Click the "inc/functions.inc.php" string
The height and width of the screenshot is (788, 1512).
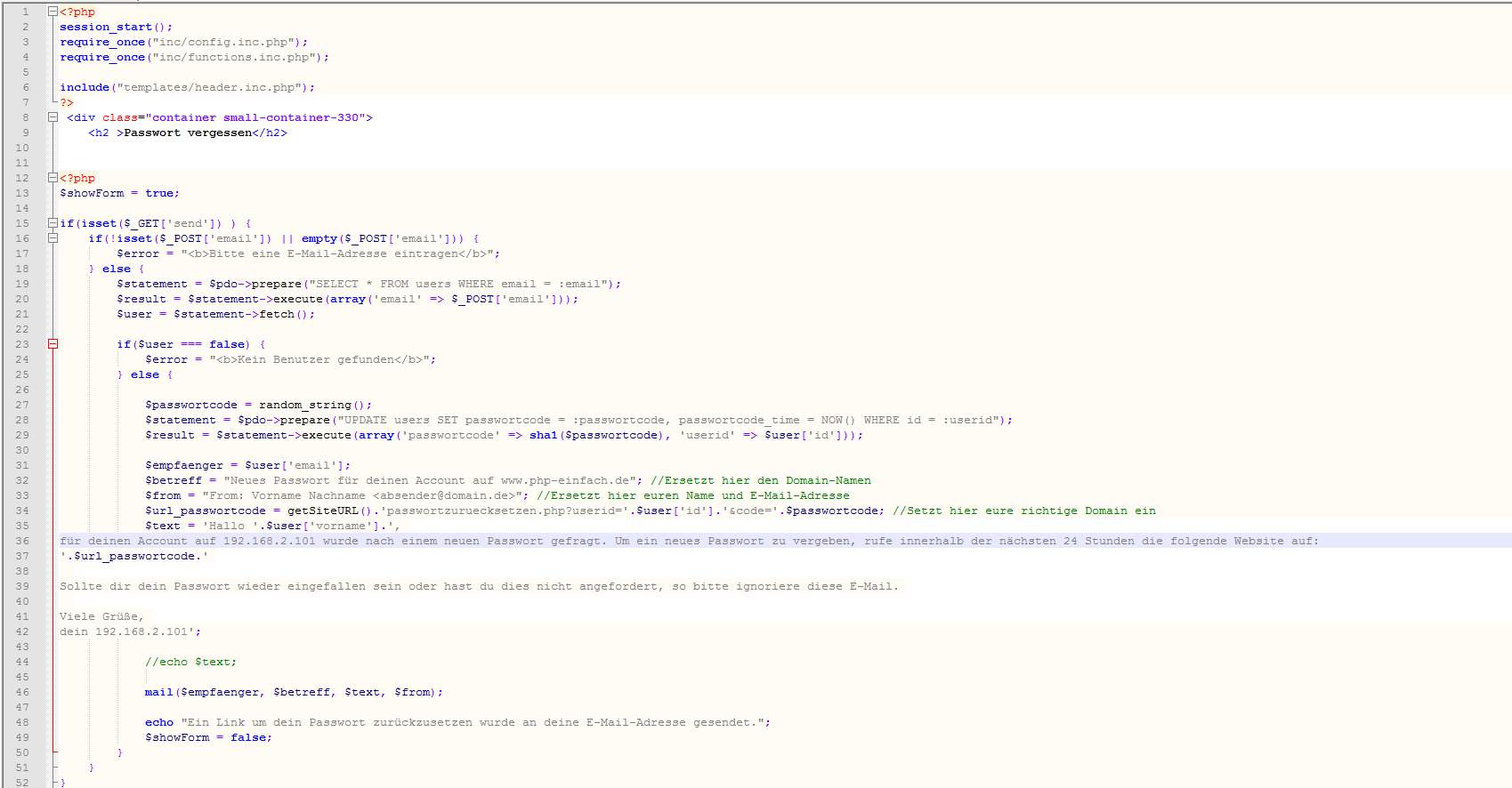click(x=234, y=57)
